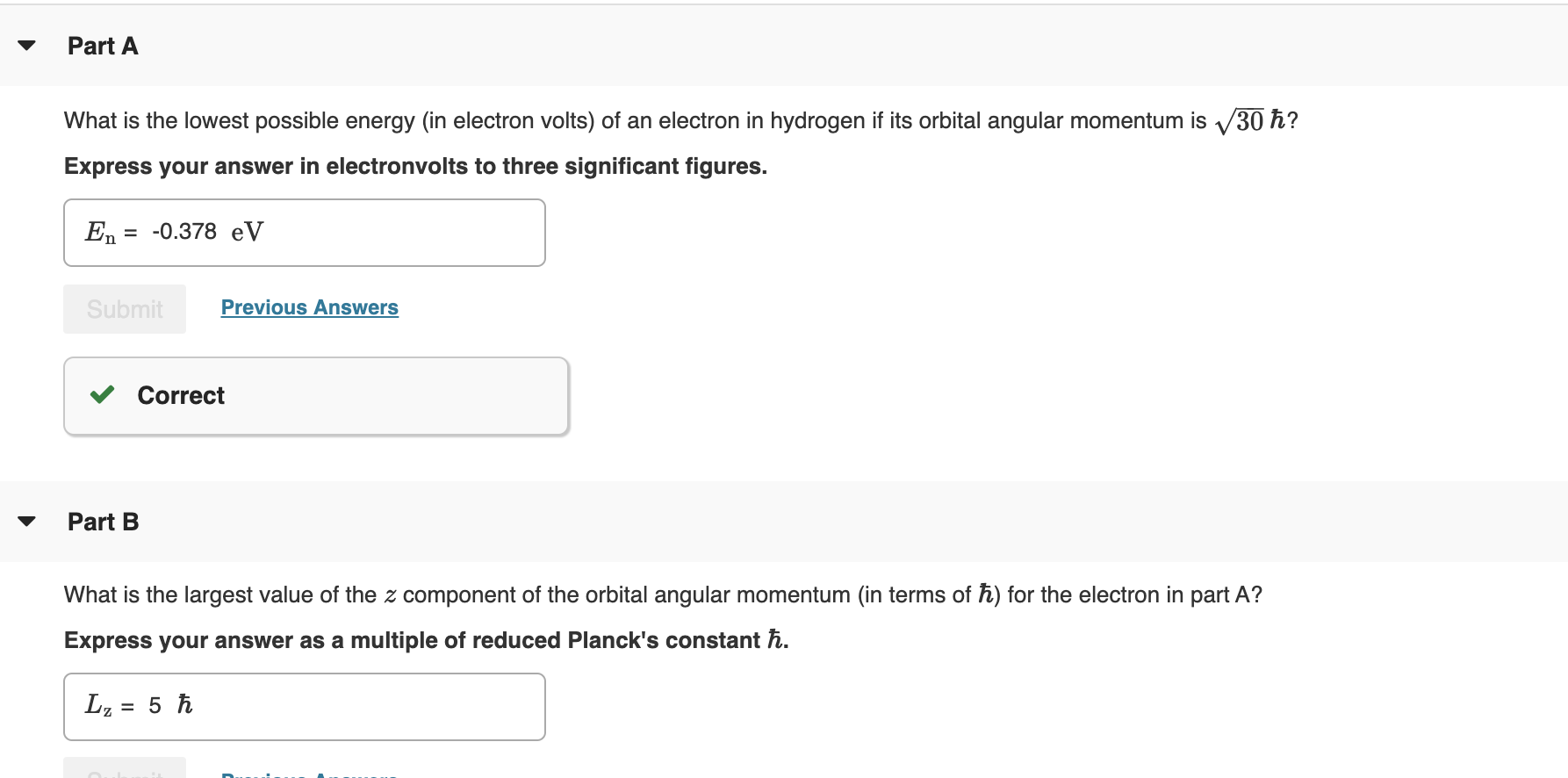Click the Part B section header
This screenshot has height=778, width=1568.
tap(103, 522)
